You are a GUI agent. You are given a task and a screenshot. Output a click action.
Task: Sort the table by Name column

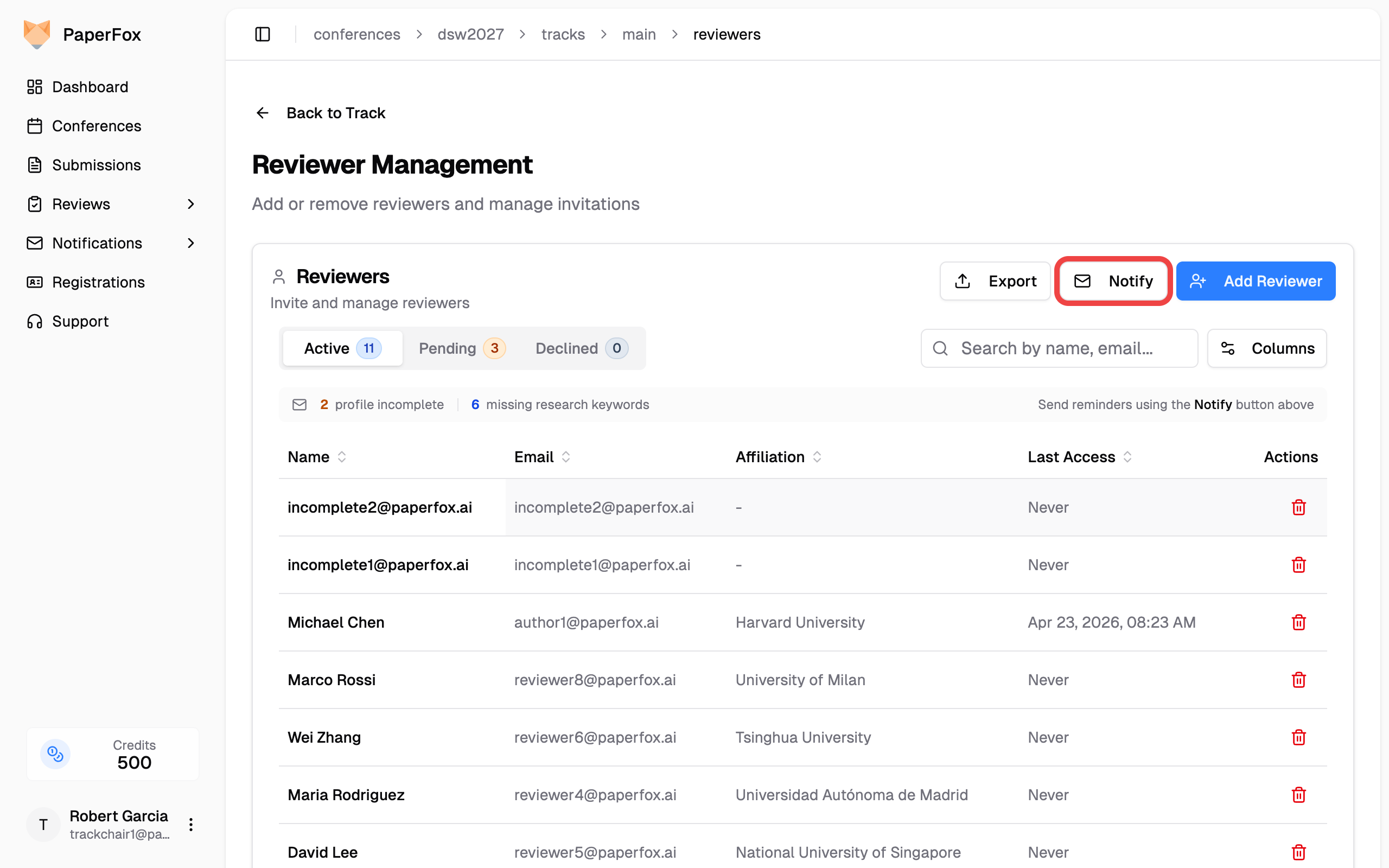pyautogui.click(x=317, y=457)
